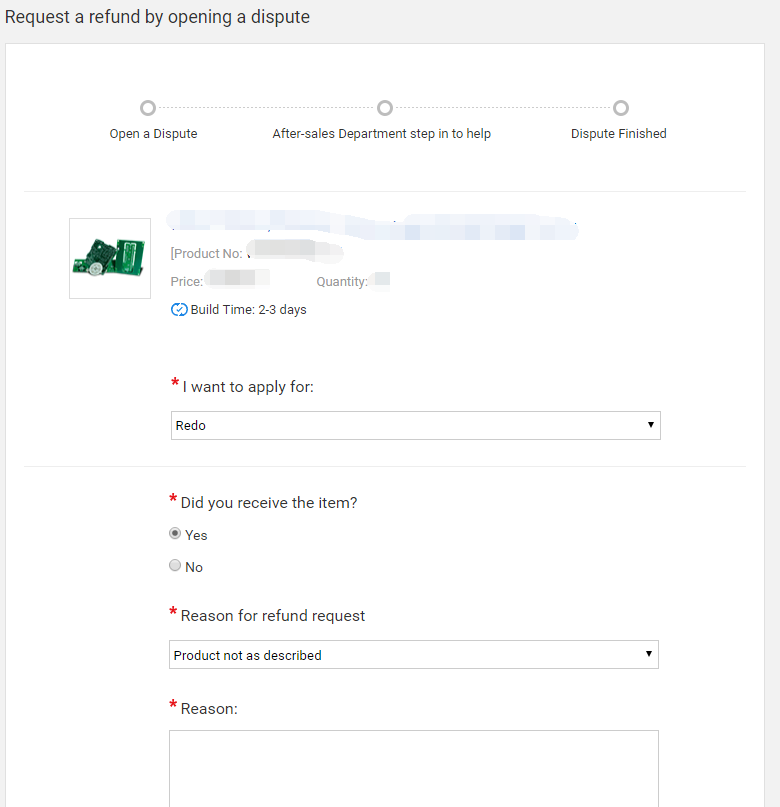Click the Build Time clock icon

point(177,310)
